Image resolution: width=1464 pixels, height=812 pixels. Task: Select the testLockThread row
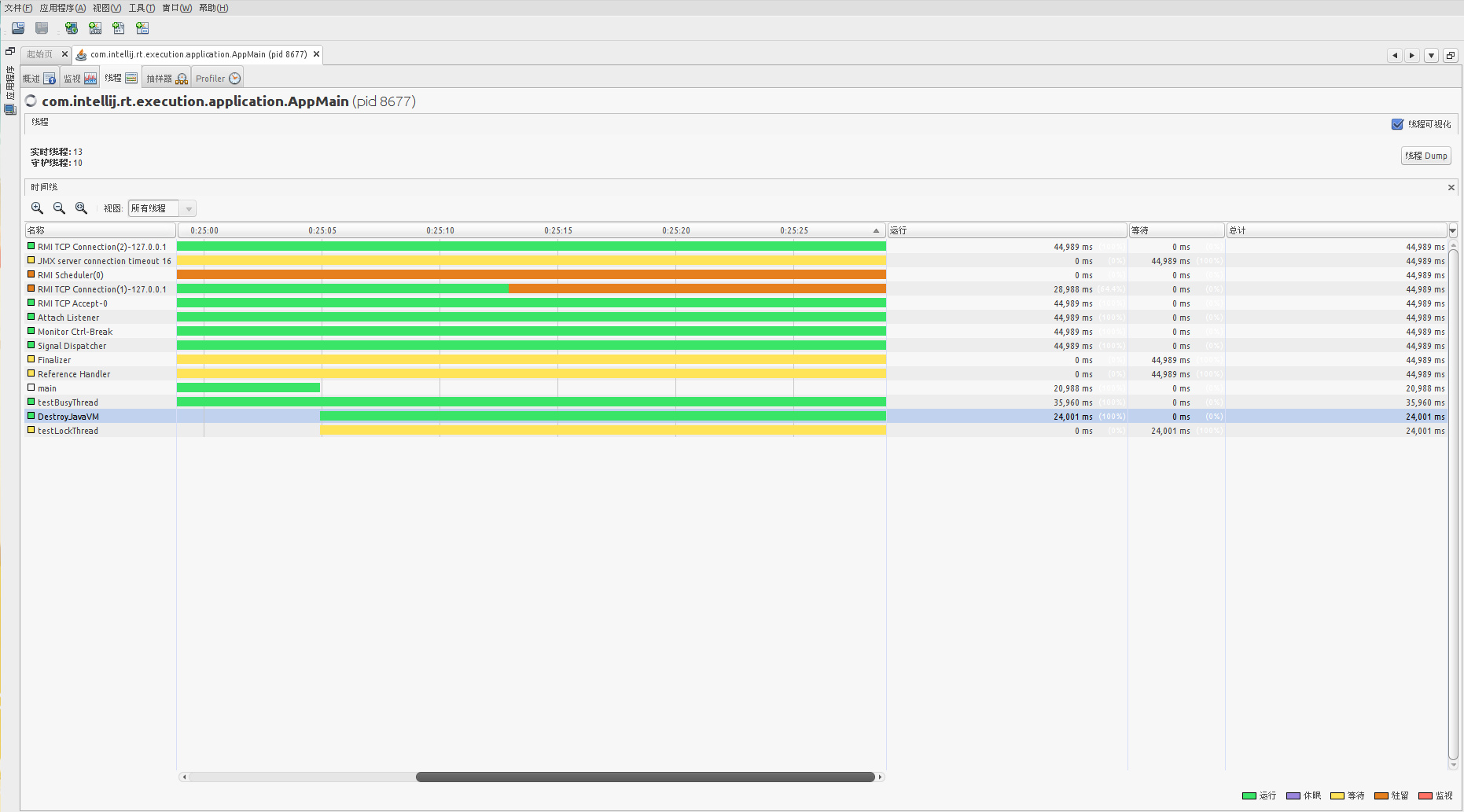click(x=736, y=431)
